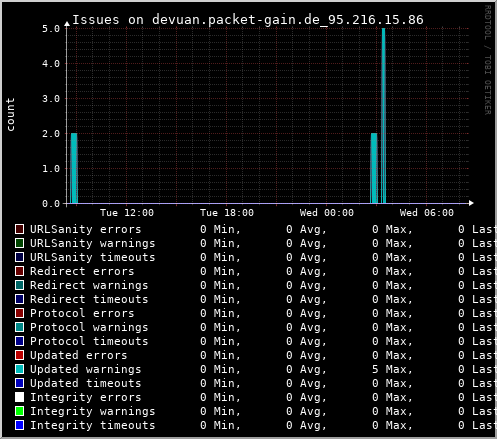Click the Protocol errors legend label
The image size is (497, 439).
tap(82, 313)
